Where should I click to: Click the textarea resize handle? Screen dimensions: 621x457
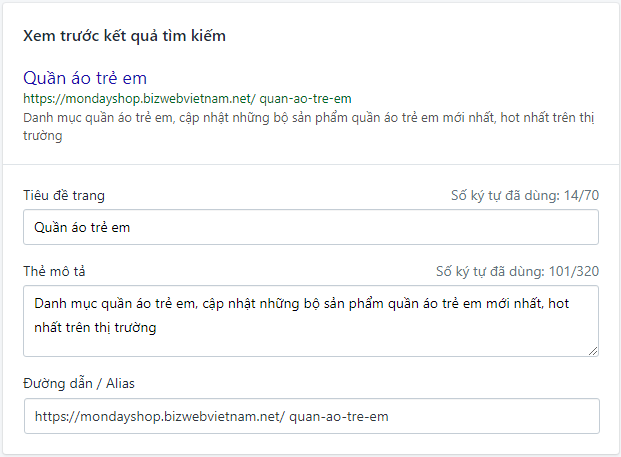tap(593, 350)
